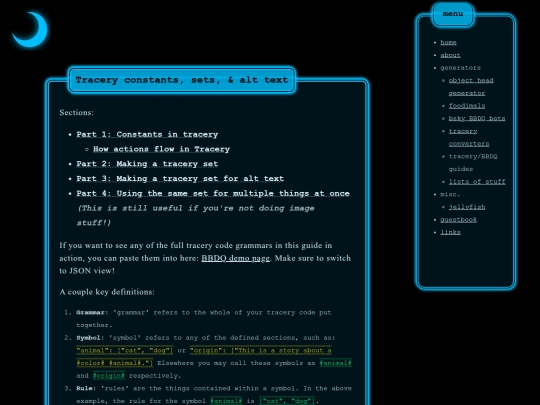
Task: Visit the guestbook link
Action: 458,220
